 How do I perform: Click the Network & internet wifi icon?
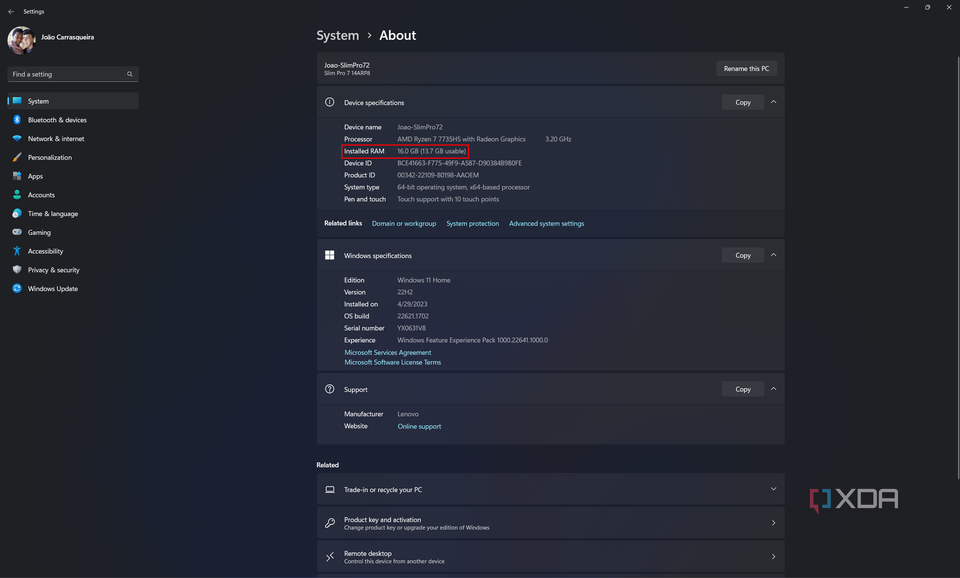[17, 138]
